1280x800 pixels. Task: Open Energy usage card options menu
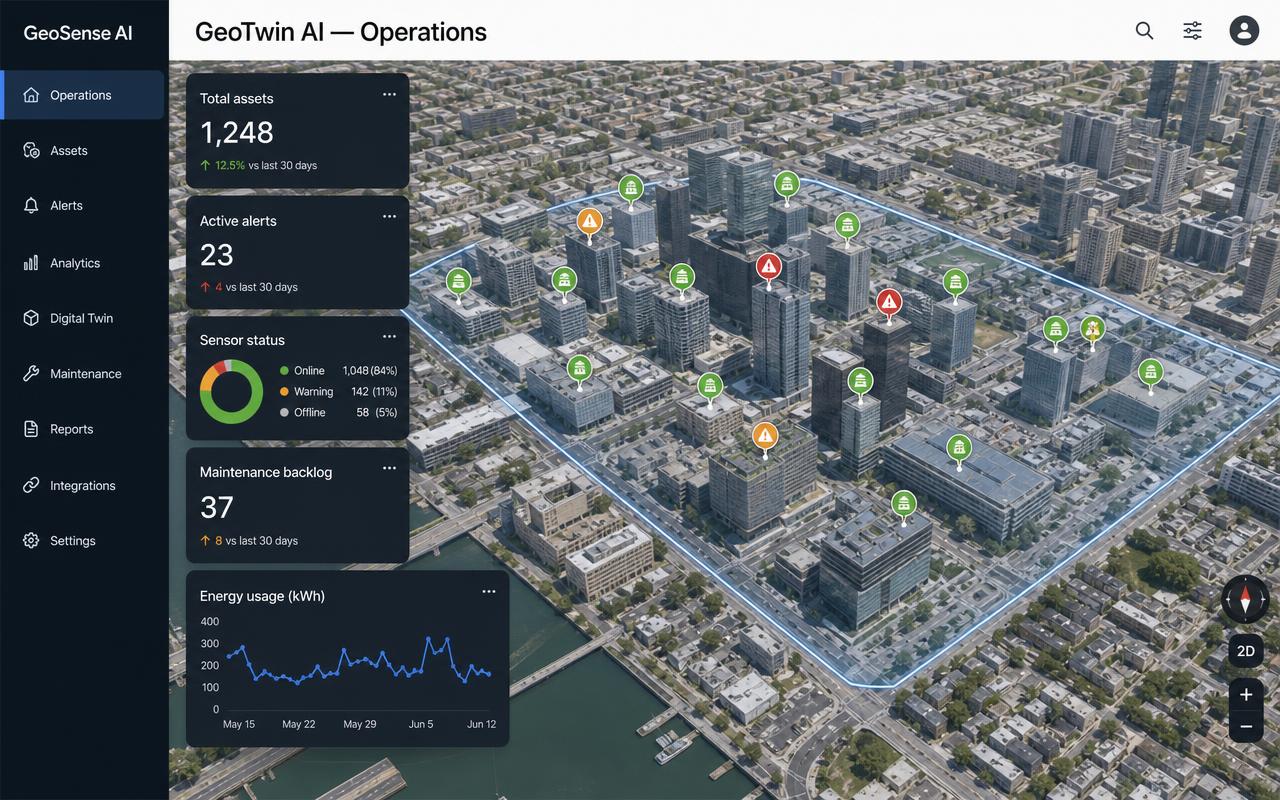point(489,591)
